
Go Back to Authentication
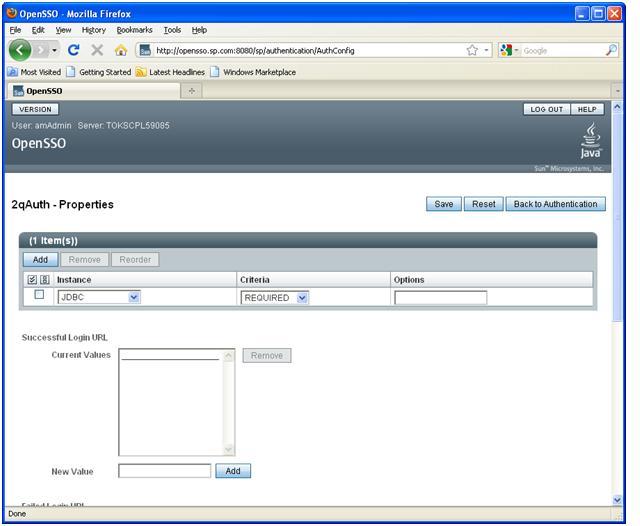point(556,204)
